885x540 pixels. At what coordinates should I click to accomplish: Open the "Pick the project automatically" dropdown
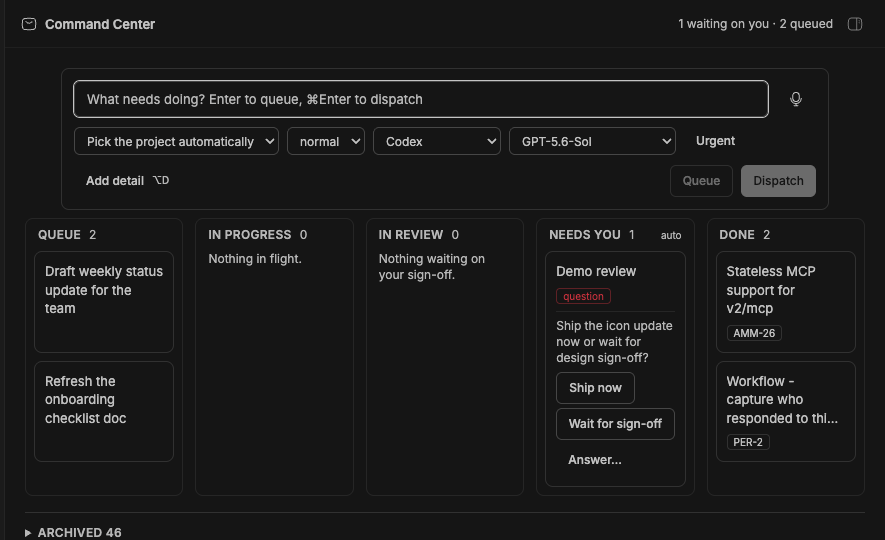pyautogui.click(x=176, y=141)
